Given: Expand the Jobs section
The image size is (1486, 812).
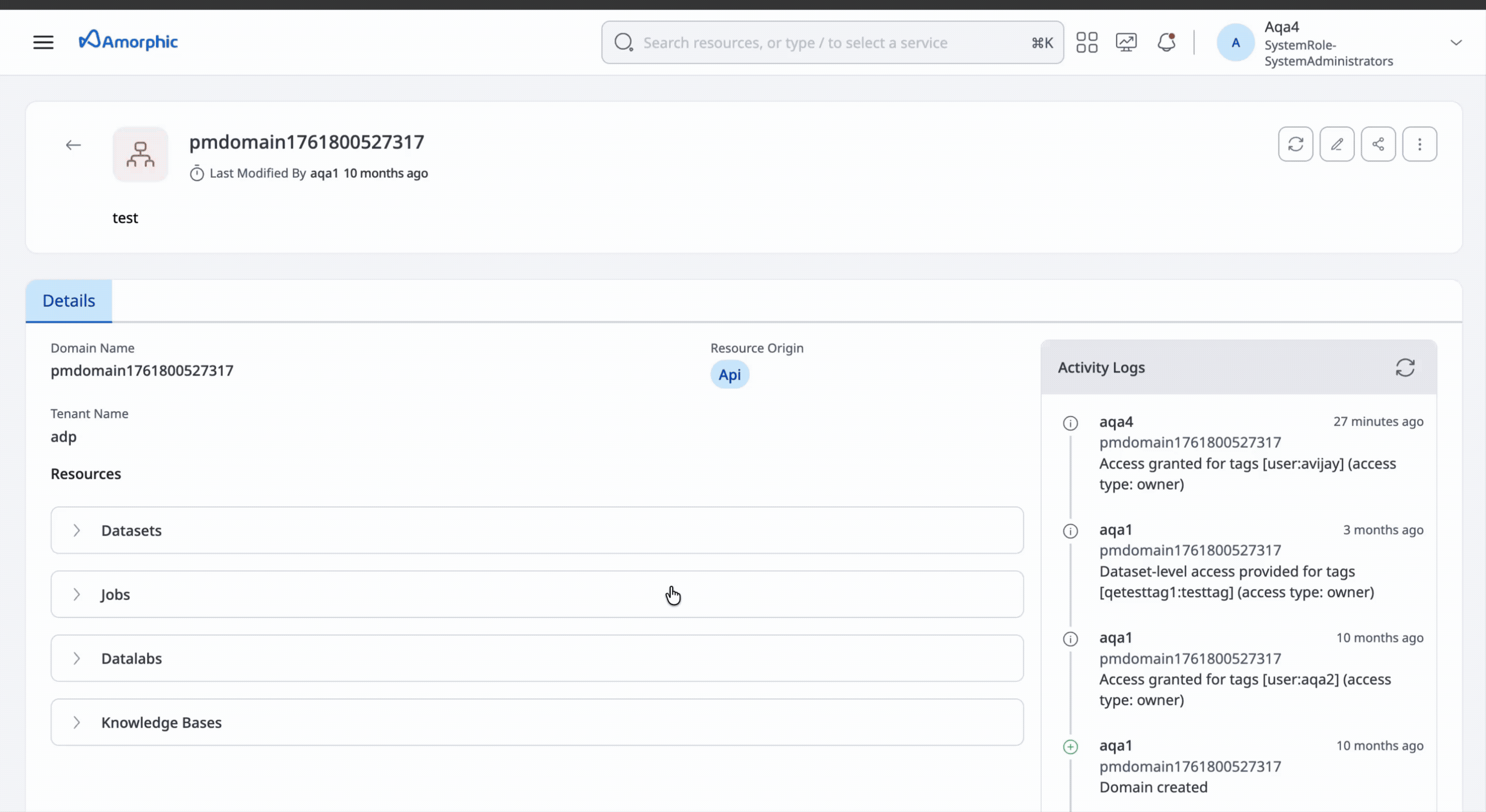Looking at the screenshot, I should 537,594.
